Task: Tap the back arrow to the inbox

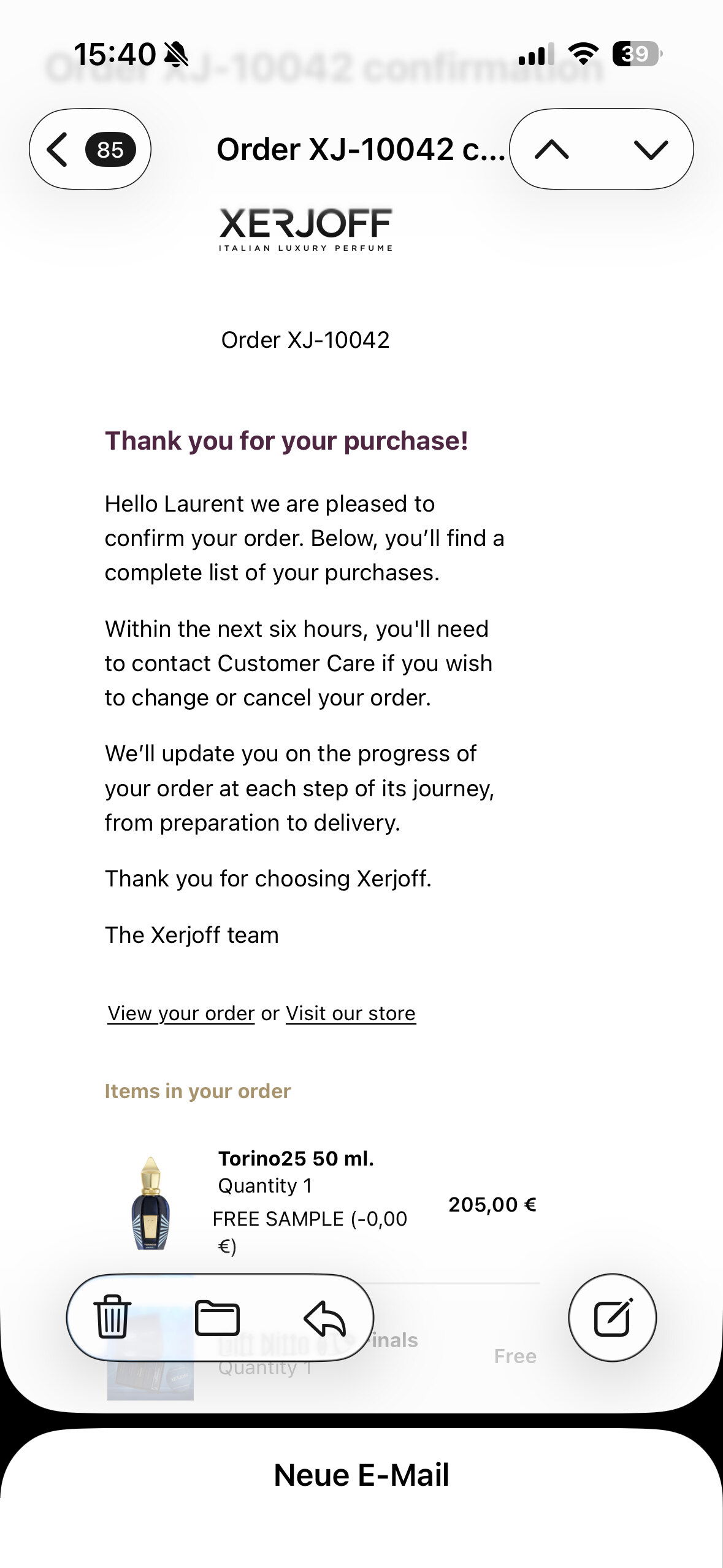Action: coord(58,149)
